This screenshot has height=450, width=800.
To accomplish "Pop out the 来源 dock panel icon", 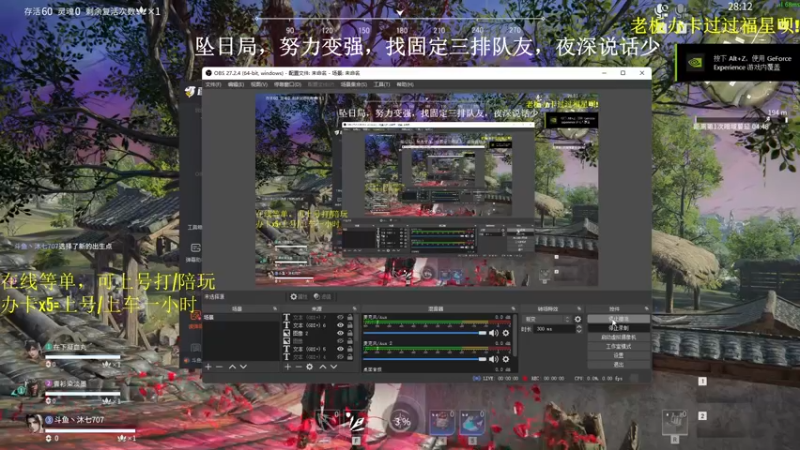I will pos(355,309).
